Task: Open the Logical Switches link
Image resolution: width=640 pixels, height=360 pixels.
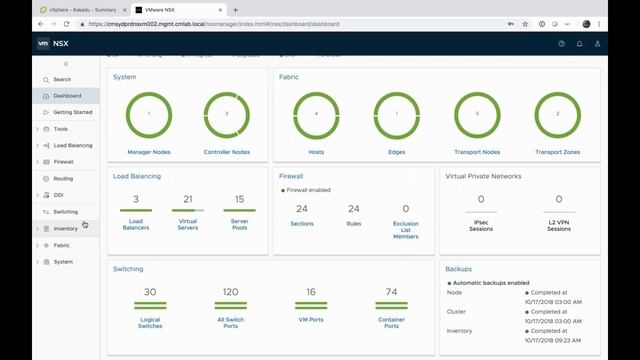Action: pyautogui.click(x=150, y=323)
